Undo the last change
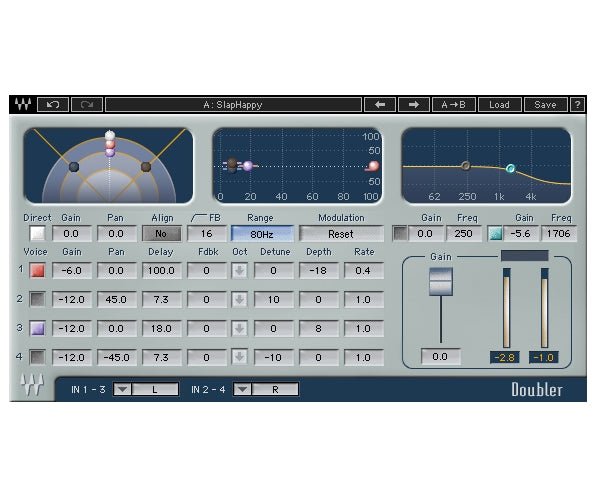This screenshot has height=497, width=597. [x=53, y=104]
